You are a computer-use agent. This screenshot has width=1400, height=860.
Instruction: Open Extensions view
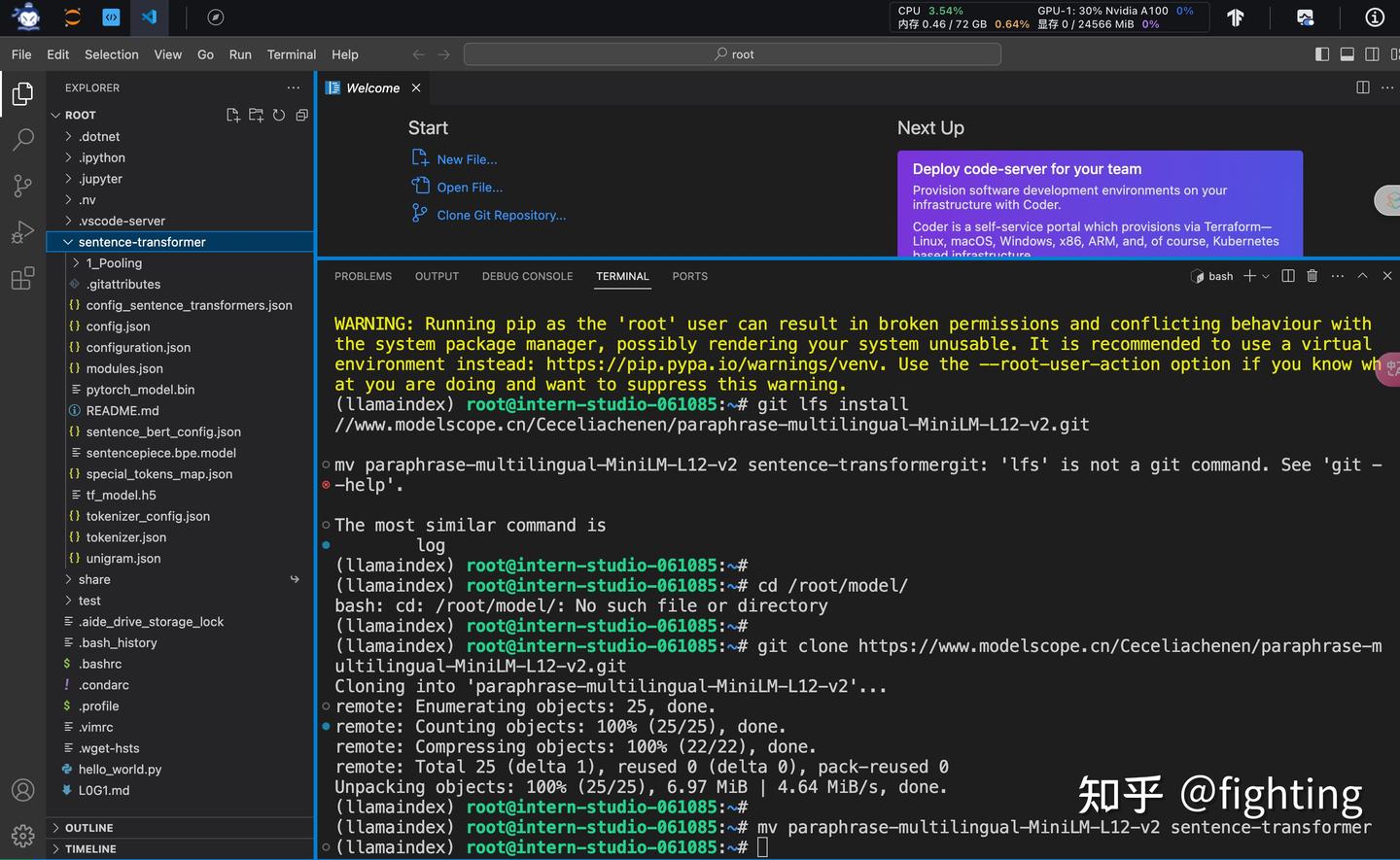click(22, 279)
